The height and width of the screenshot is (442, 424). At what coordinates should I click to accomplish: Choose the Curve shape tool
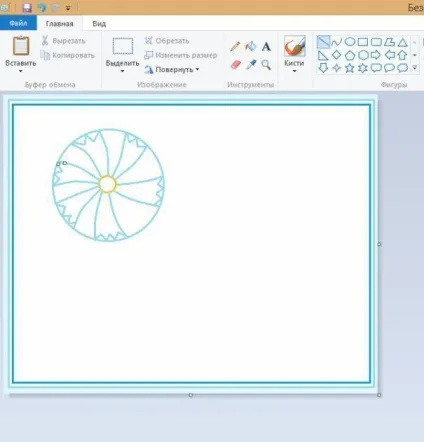click(x=337, y=42)
